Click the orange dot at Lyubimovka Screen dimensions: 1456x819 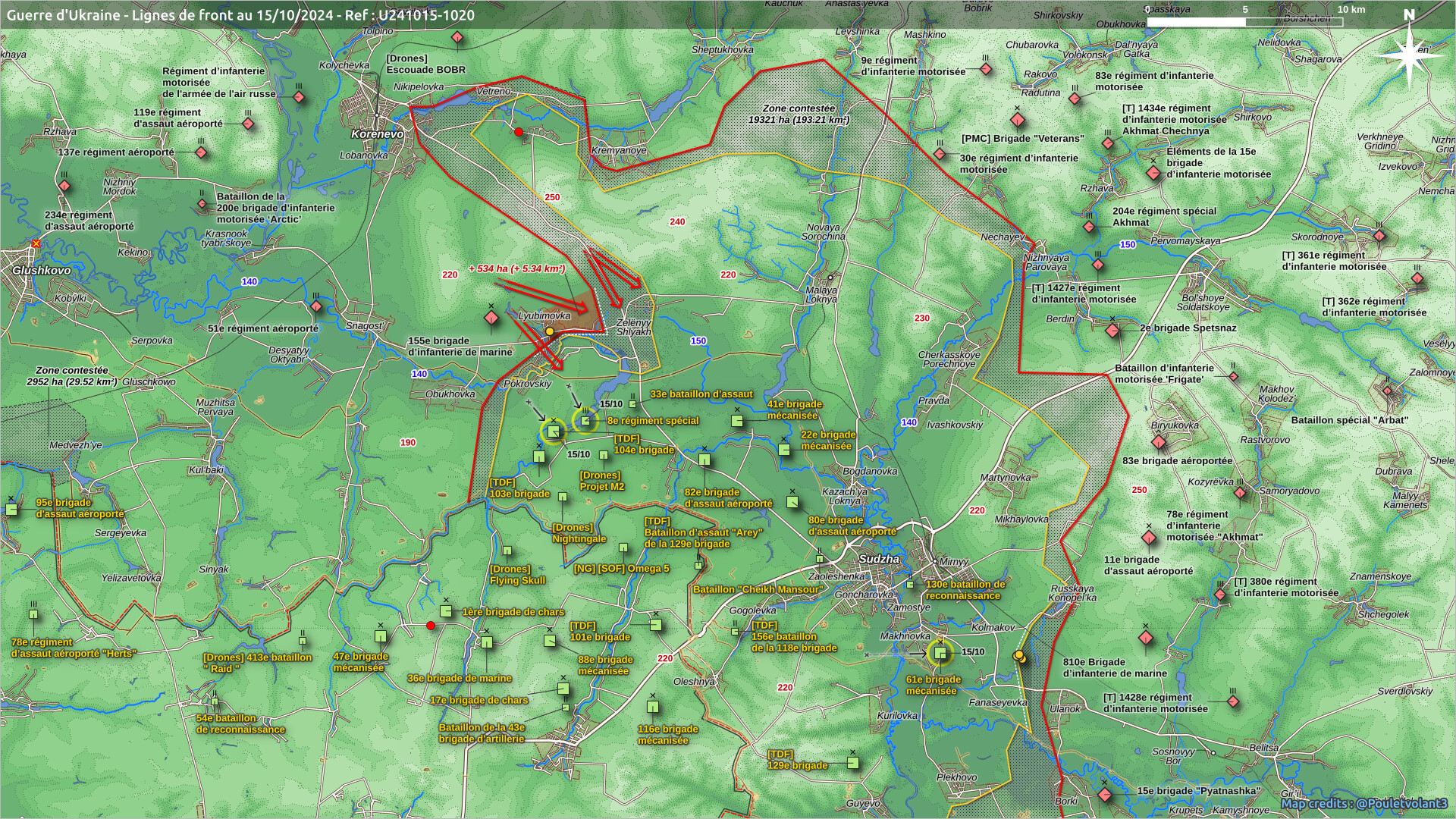(550, 331)
